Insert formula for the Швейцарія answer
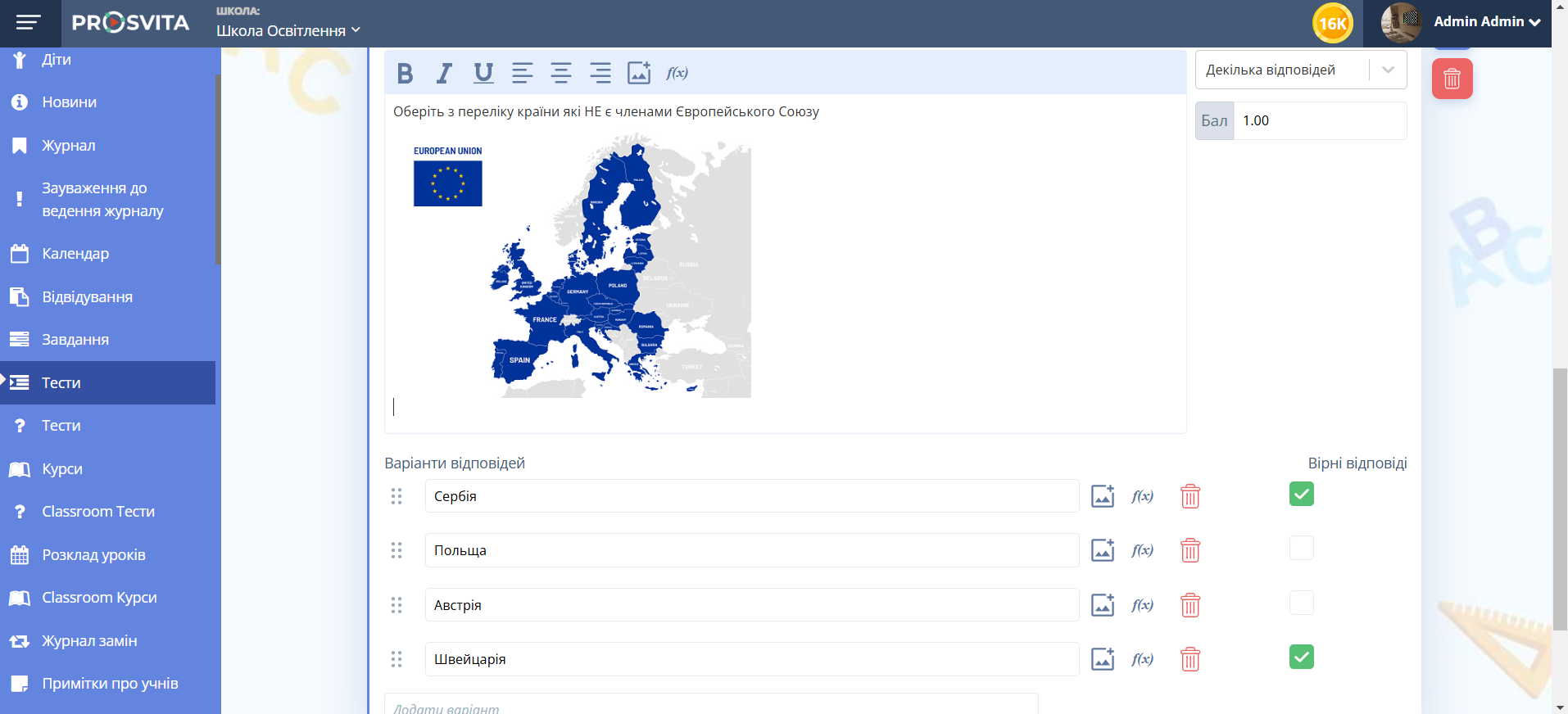The width and height of the screenshot is (1568, 714). 1142,659
